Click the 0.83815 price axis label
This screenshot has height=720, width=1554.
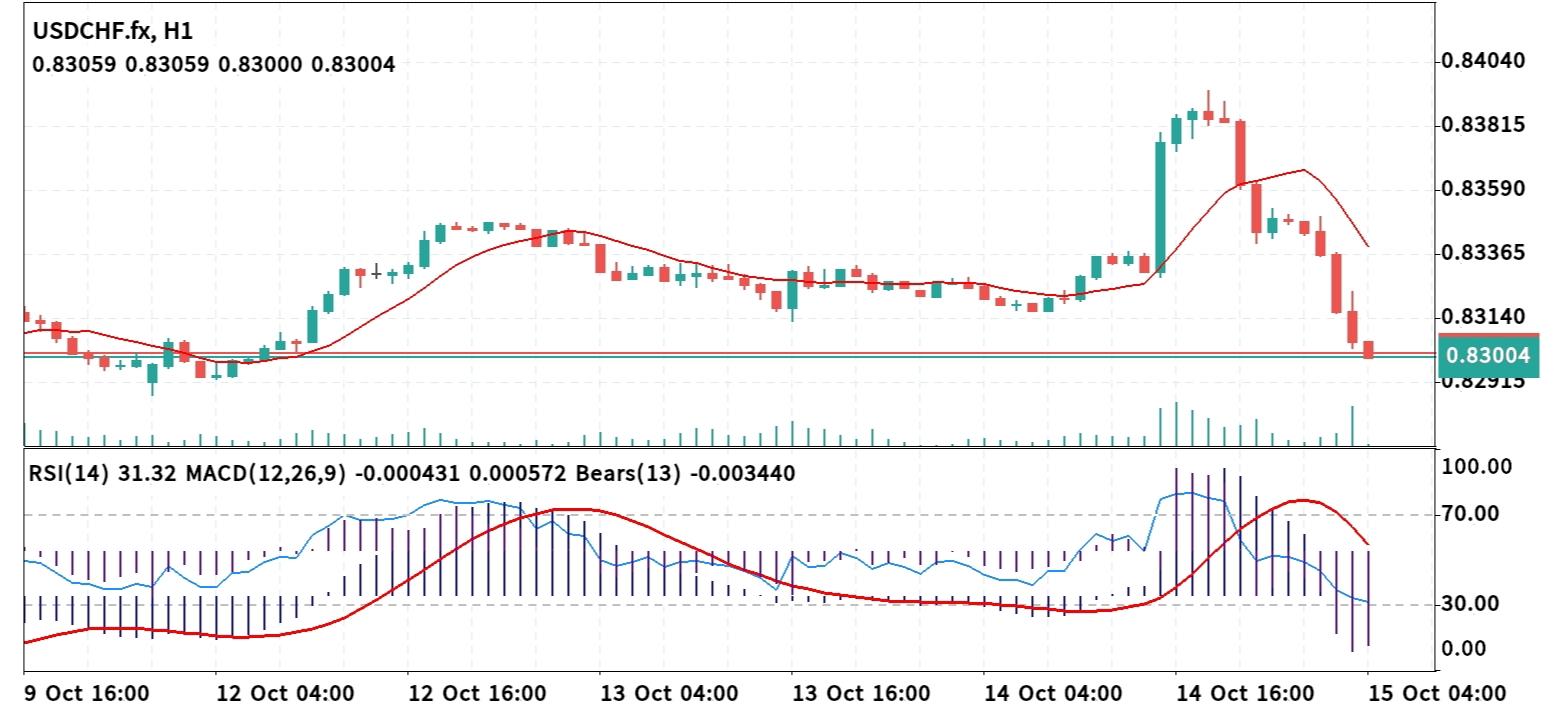coord(1484,125)
